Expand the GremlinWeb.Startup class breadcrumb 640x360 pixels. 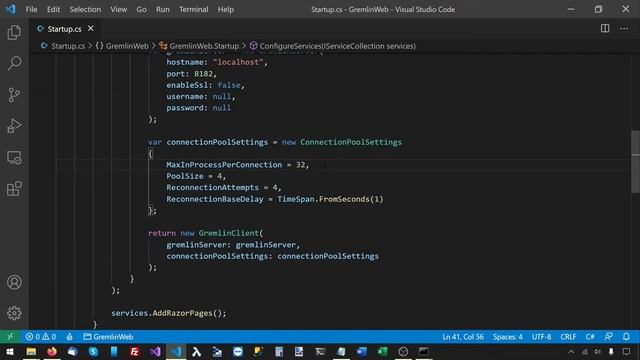(x=199, y=46)
